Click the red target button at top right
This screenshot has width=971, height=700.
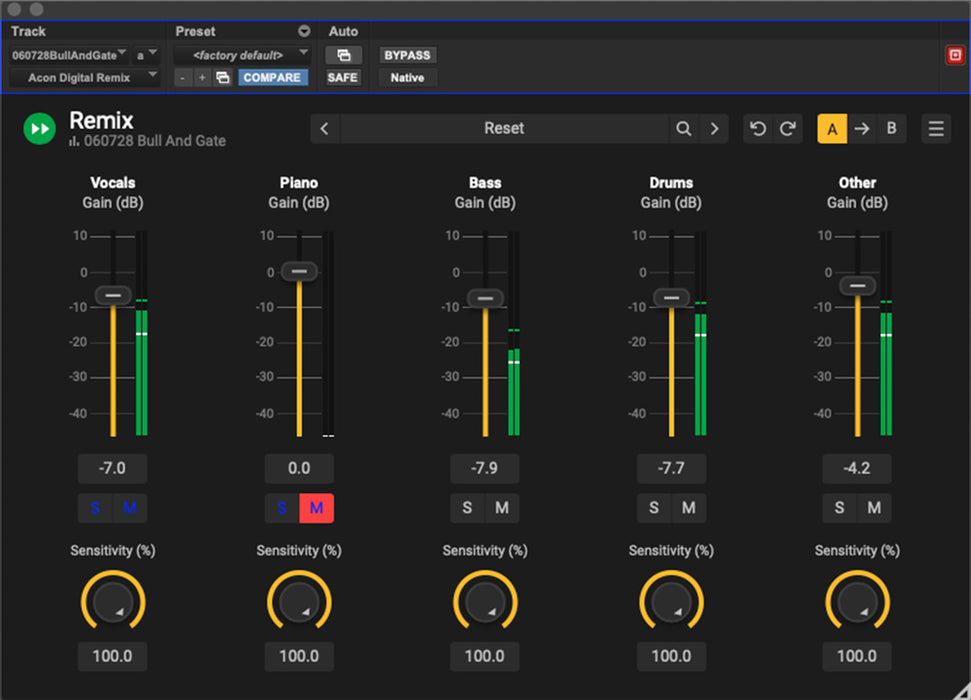[954, 55]
